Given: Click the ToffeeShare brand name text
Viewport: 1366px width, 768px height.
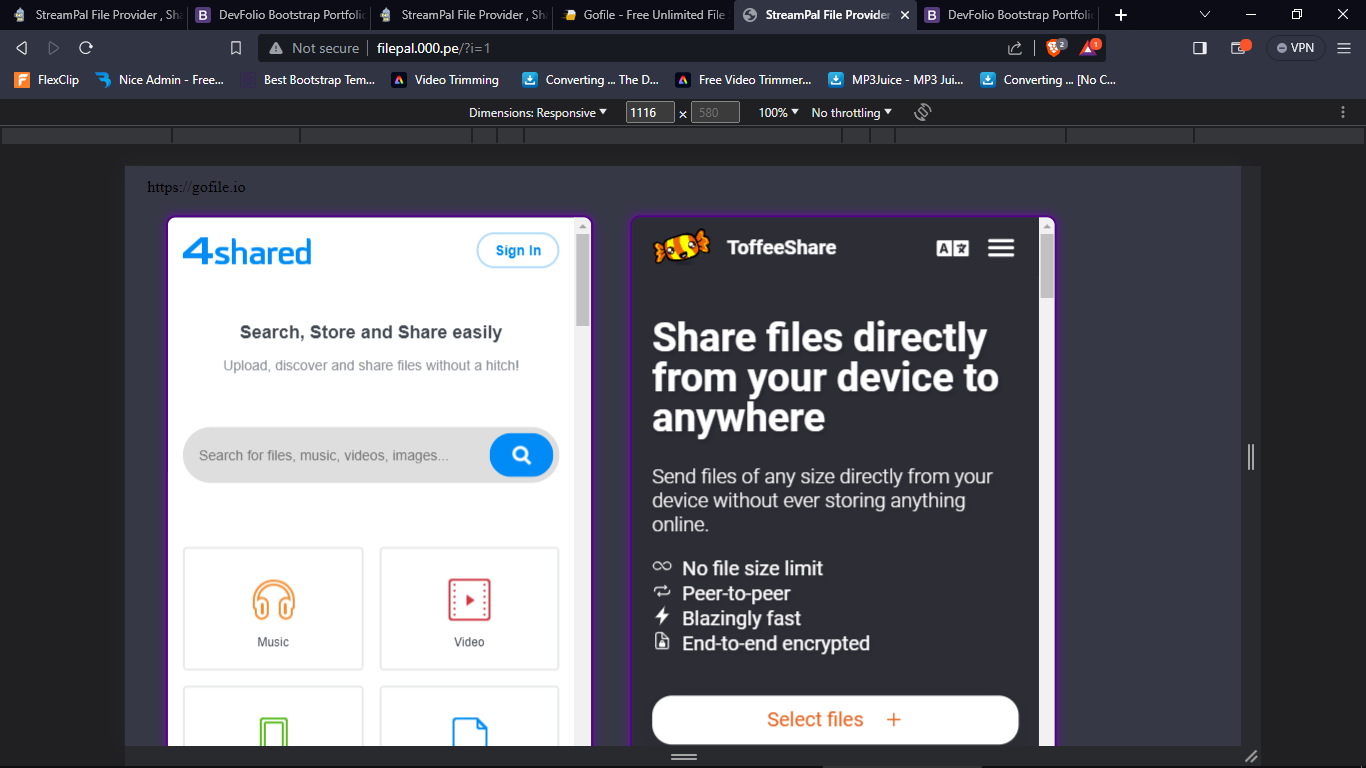Looking at the screenshot, I should (x=781, y=248).
